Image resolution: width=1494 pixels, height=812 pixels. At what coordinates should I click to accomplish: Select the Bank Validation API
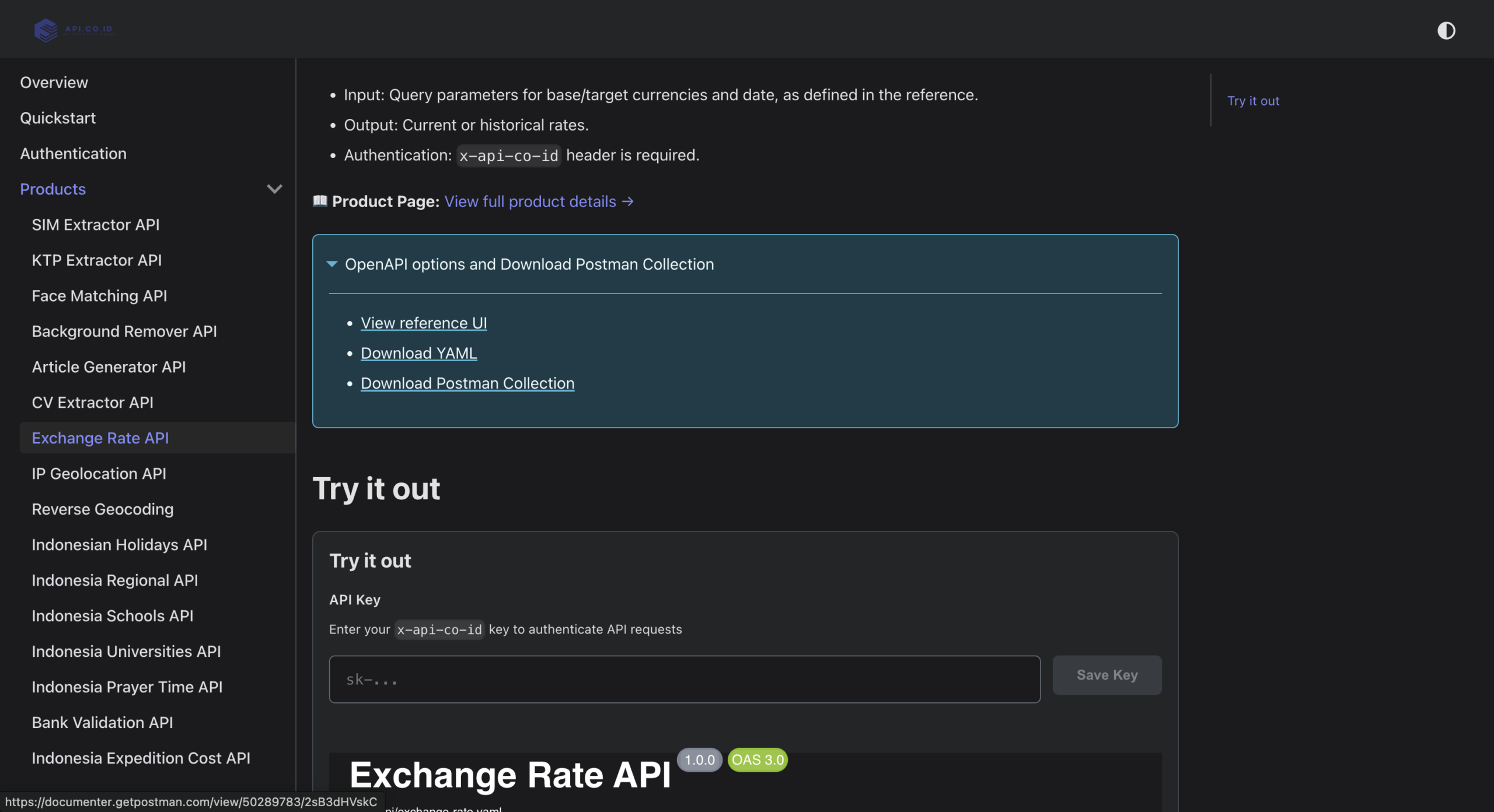point(102,722)
